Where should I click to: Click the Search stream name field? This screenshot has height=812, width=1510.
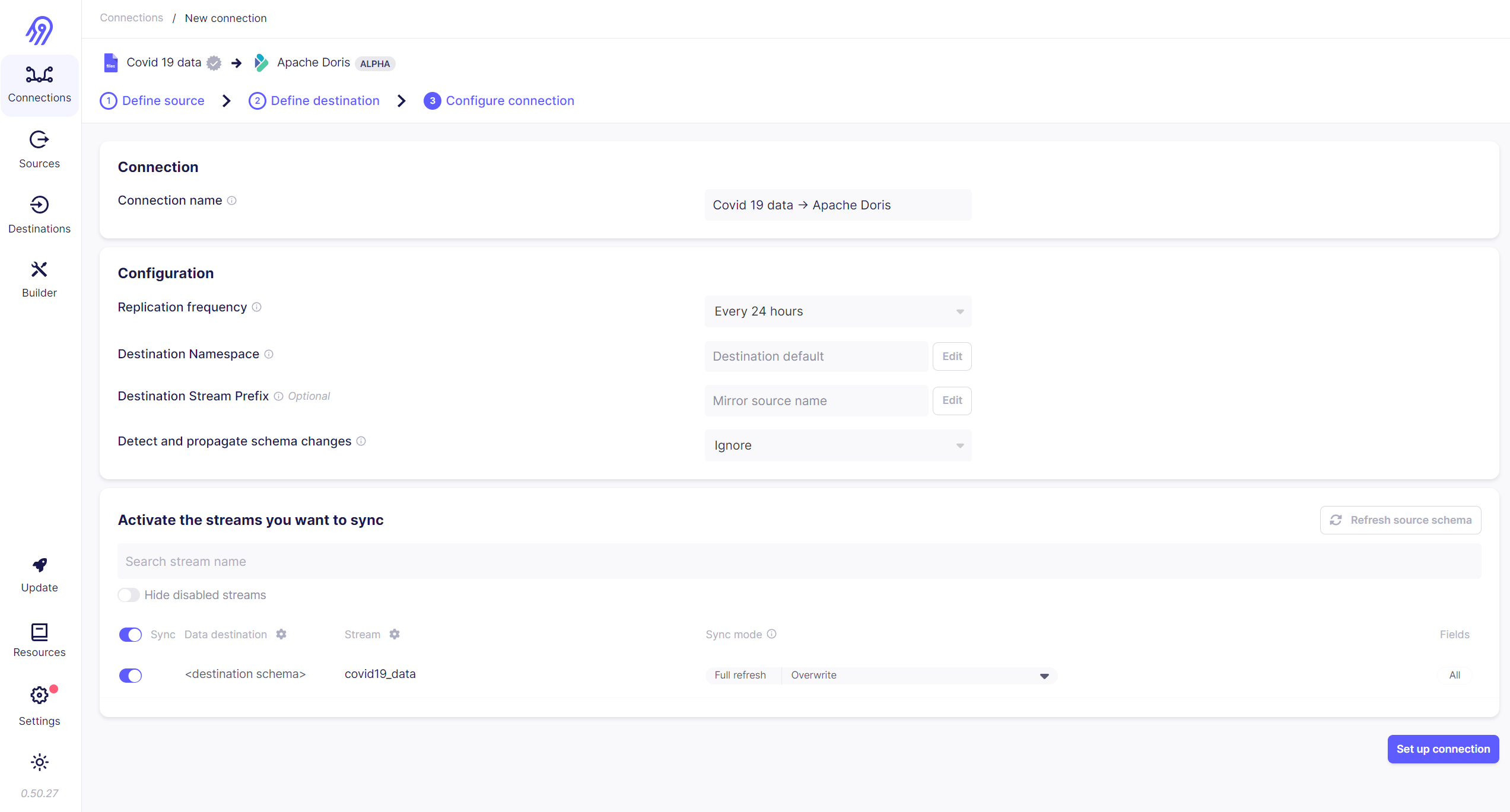coord(799,562)
